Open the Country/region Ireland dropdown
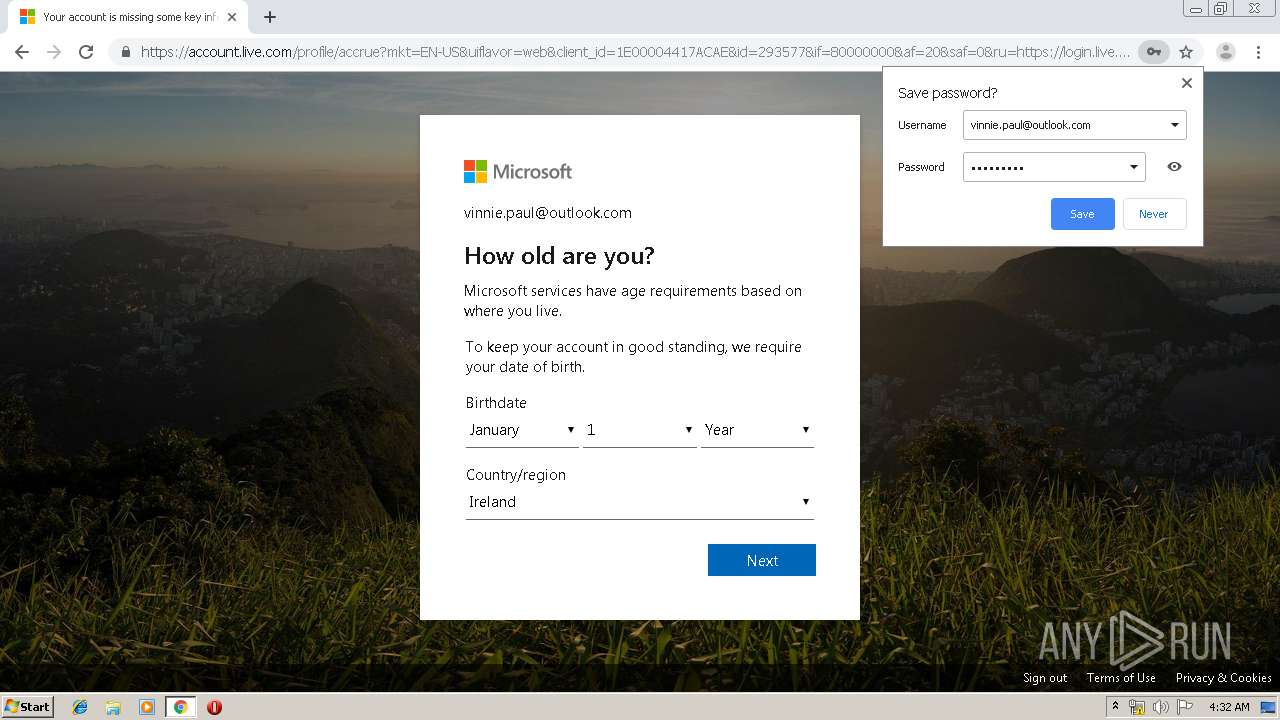Viewport: 1280px width, 720px height. coord(640,502)
